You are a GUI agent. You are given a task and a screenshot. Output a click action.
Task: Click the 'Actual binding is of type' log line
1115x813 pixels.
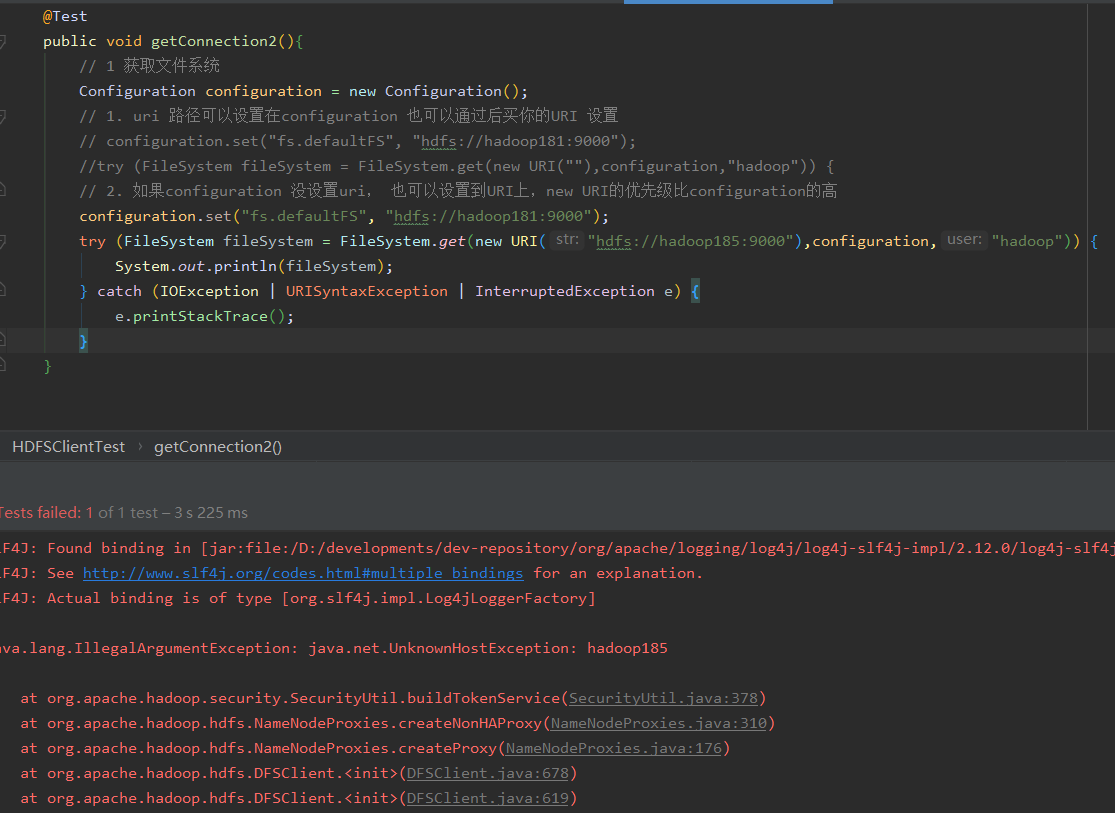pos(297,598)
